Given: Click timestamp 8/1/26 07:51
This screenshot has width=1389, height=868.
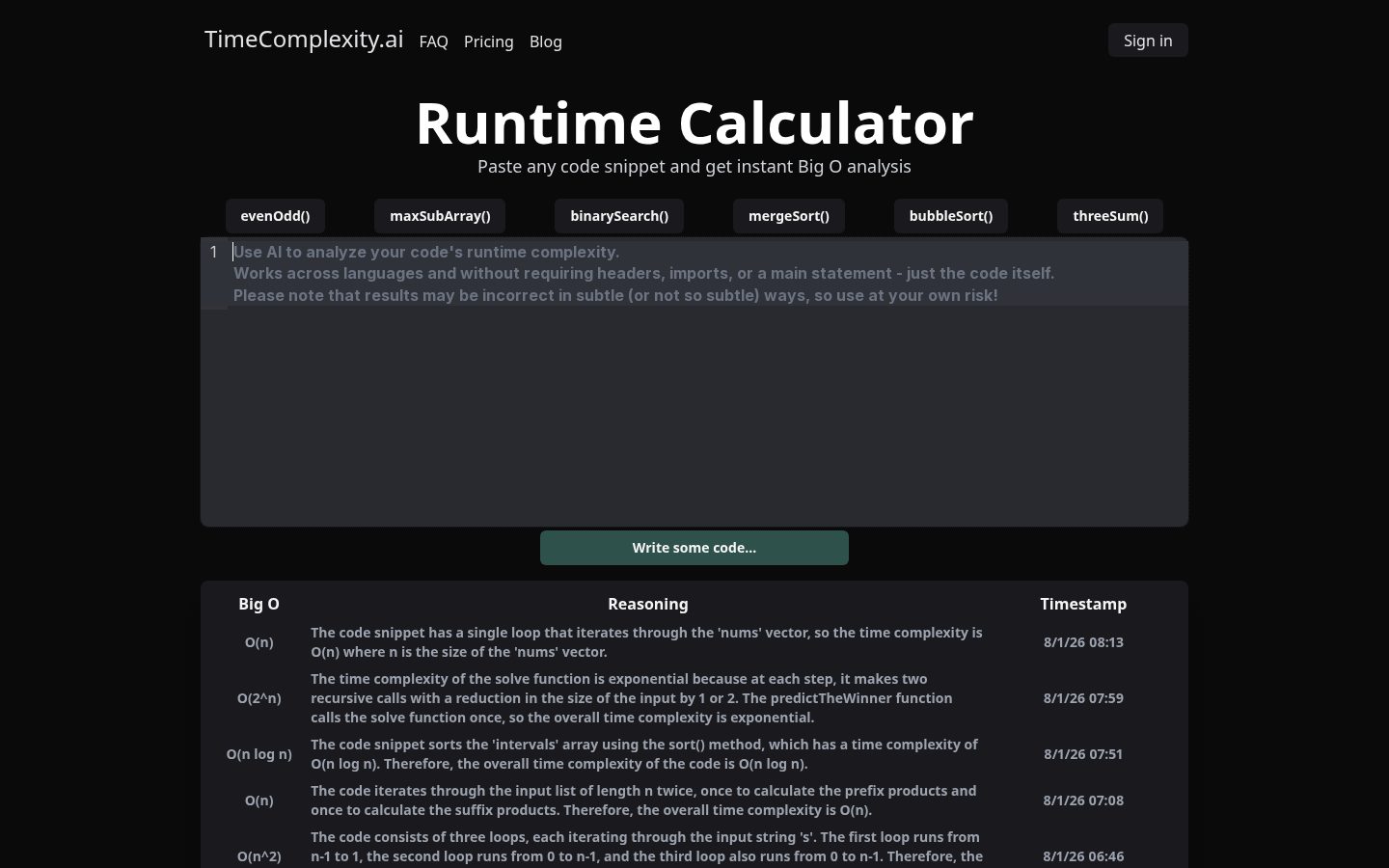Looking at the screenshot, I should click(x=1083, y=754).
